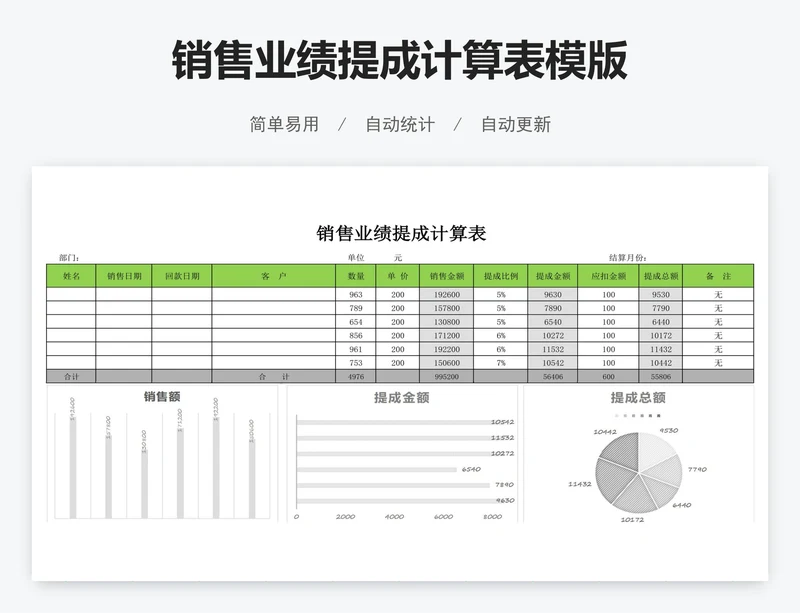
Task: Click the 部门 label above table
Action: tap(69, 258)
